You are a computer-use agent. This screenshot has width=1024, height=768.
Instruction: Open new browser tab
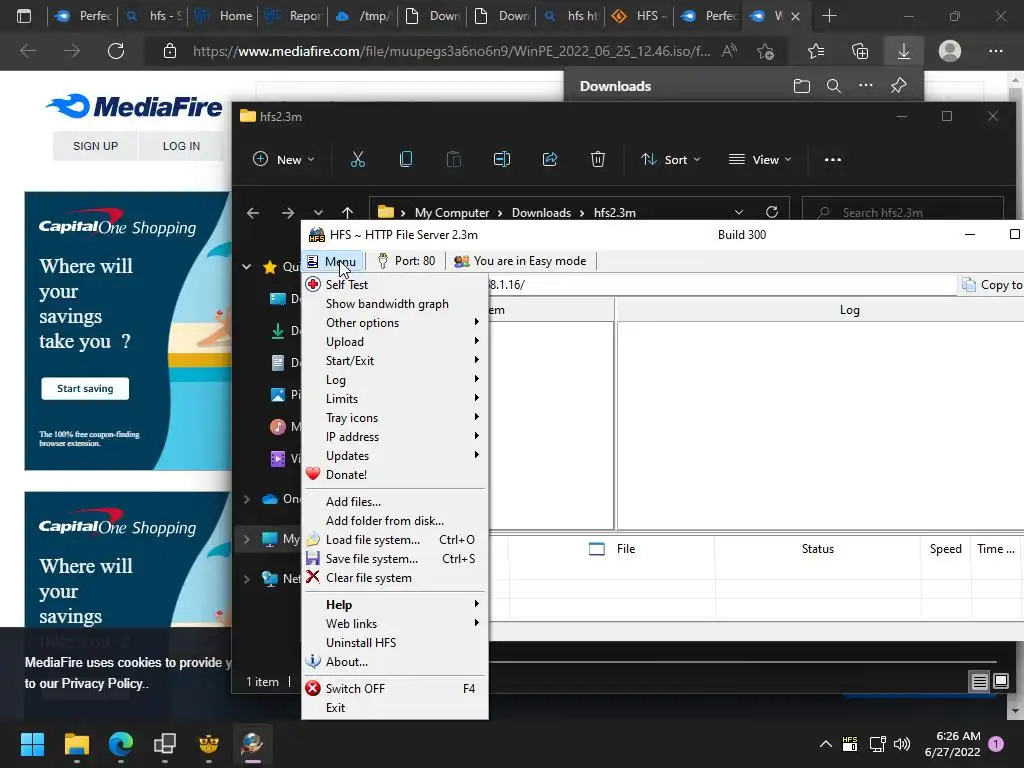tap(829, 16)
